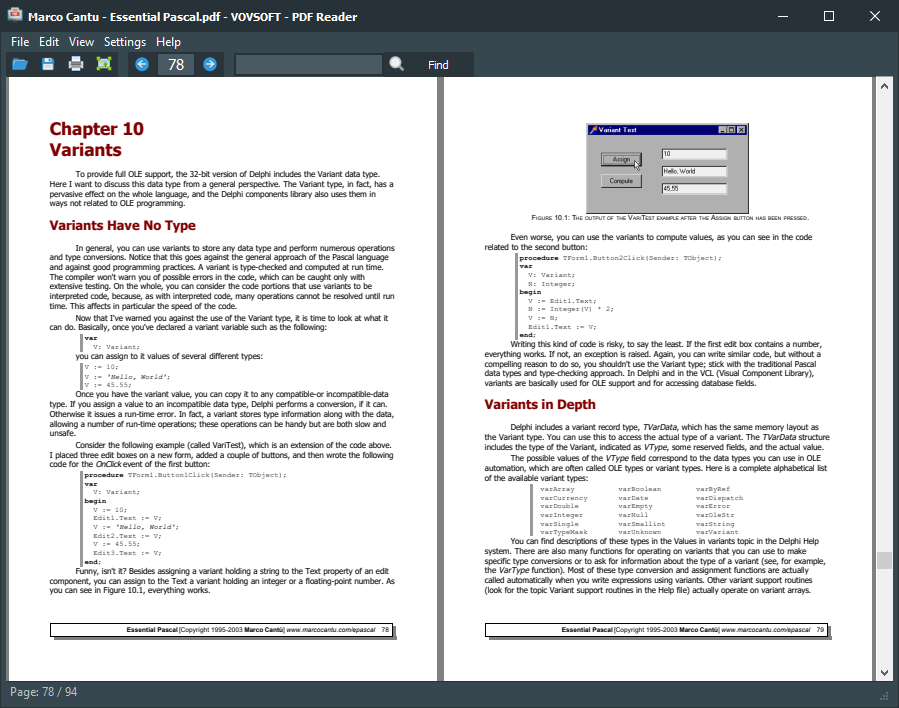This screenshot has height=708, width=899.
Task: Open the View menu
Action: [x=82, y=41]
